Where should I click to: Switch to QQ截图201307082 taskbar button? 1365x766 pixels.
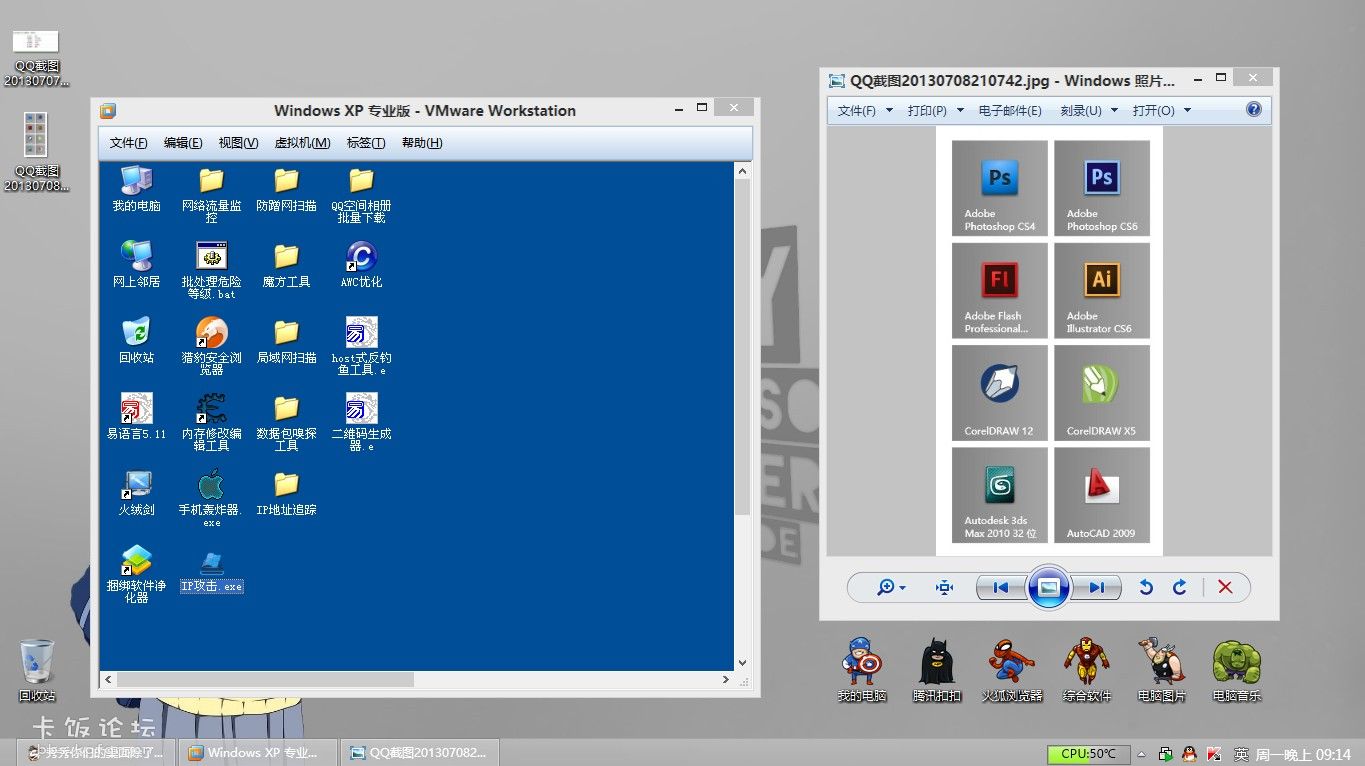(x=420, y=752)
